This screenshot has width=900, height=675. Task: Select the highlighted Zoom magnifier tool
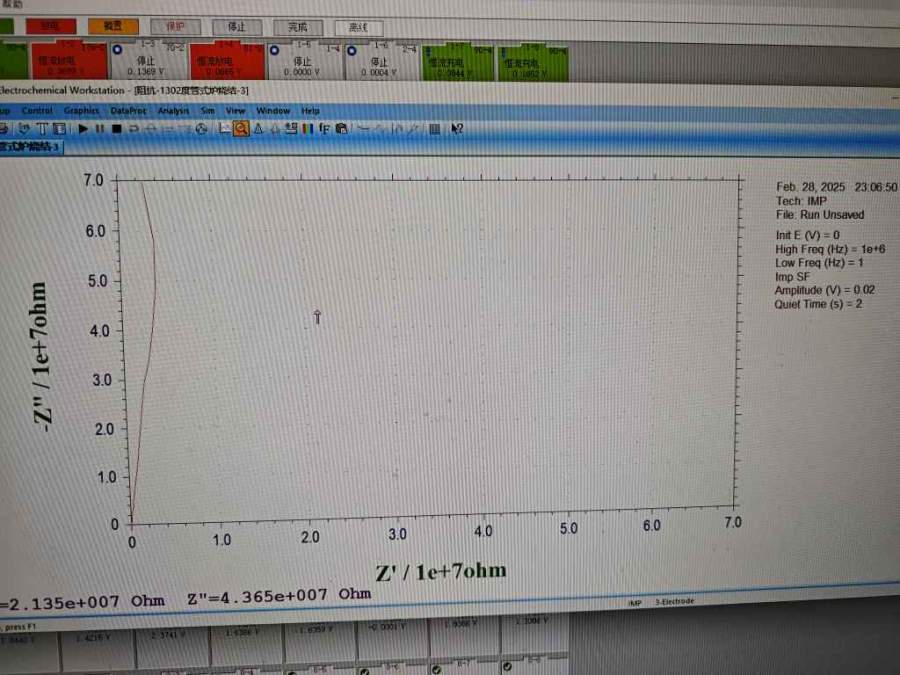click(242, 129)
